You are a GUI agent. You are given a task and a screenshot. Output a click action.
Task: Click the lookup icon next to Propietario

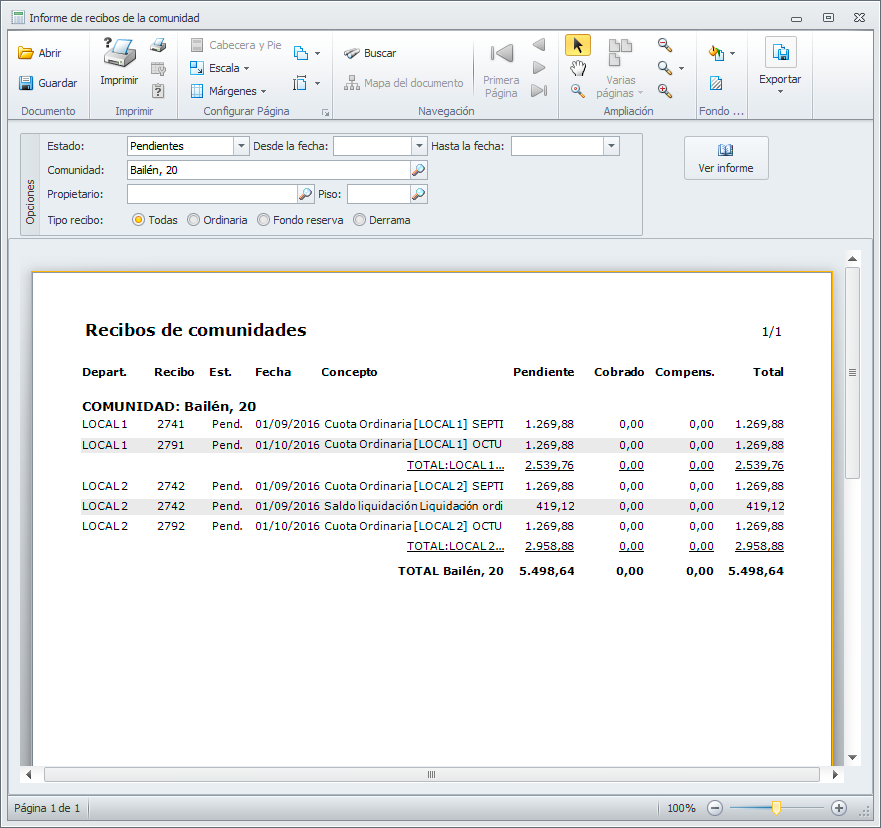coord(306,194)
